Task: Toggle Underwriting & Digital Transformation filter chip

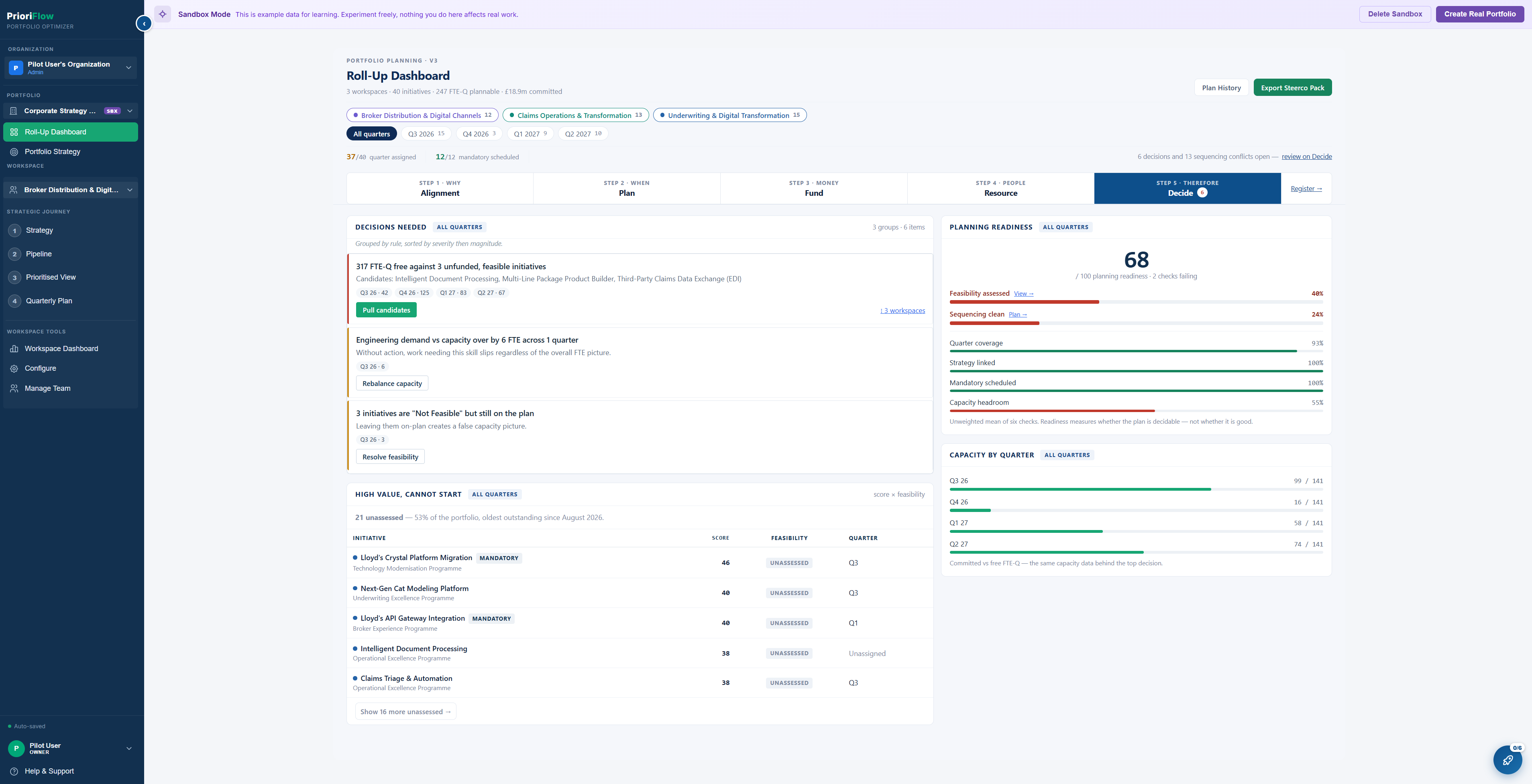Action: tap(730, 115)
